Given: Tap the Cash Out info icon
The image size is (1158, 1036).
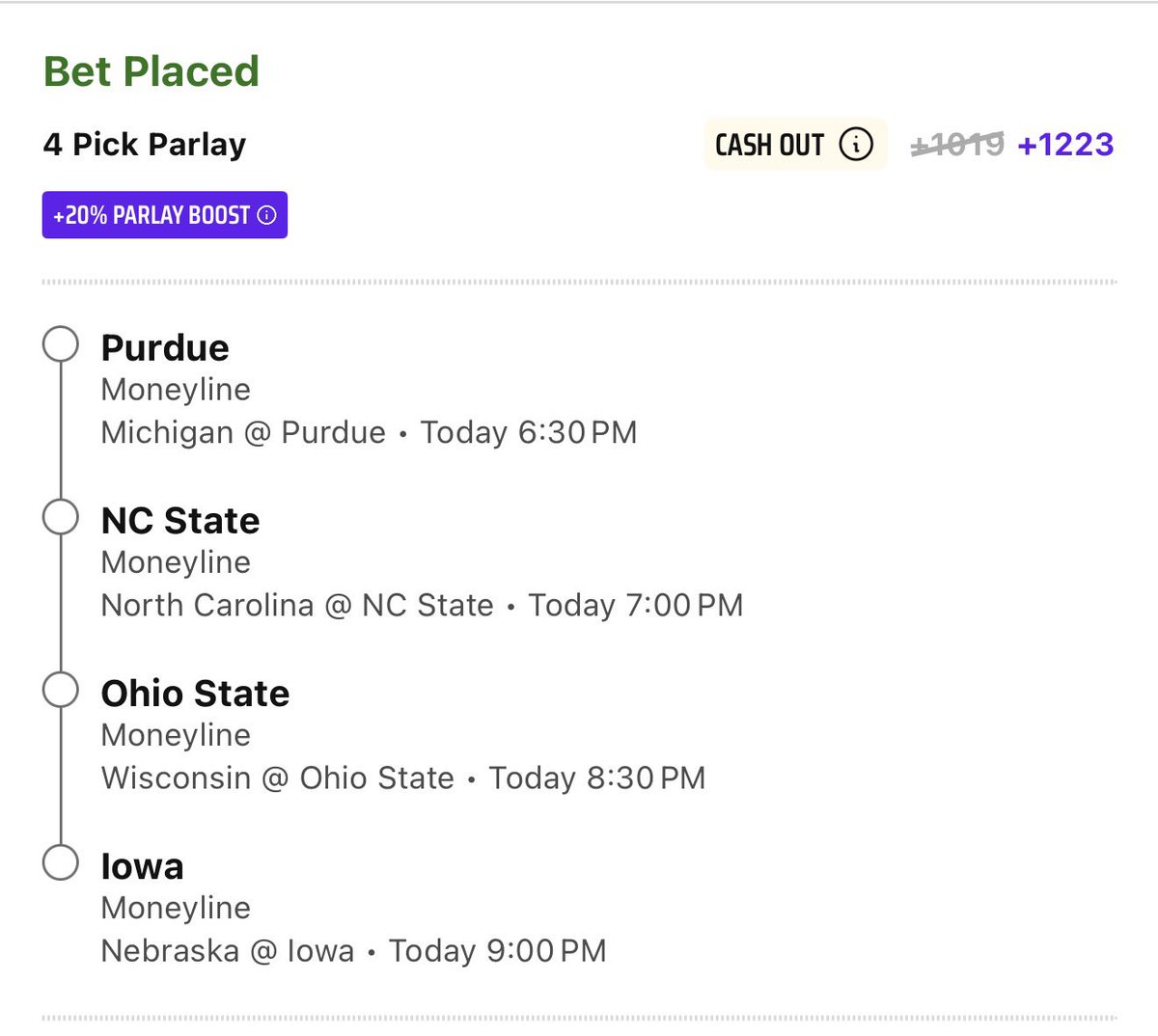Looking at the screenshot, I should pyautogui.click(x=856, y=145).
